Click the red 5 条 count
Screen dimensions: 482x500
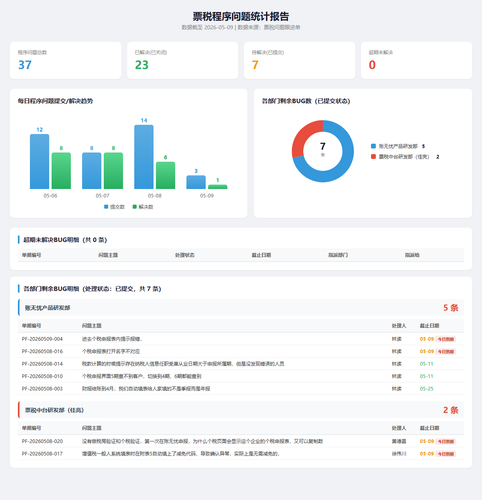pyautogui.click(x=451, y=308)
